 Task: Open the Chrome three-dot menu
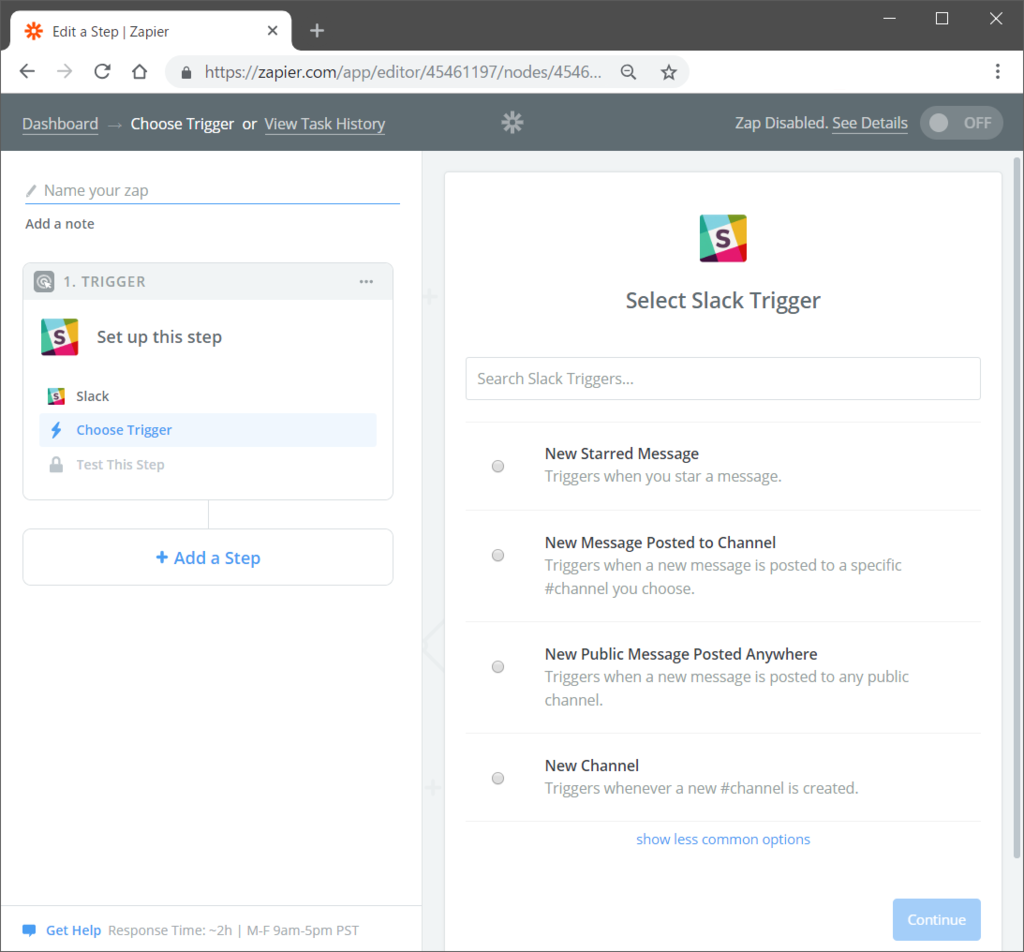(x=997, y=71)
